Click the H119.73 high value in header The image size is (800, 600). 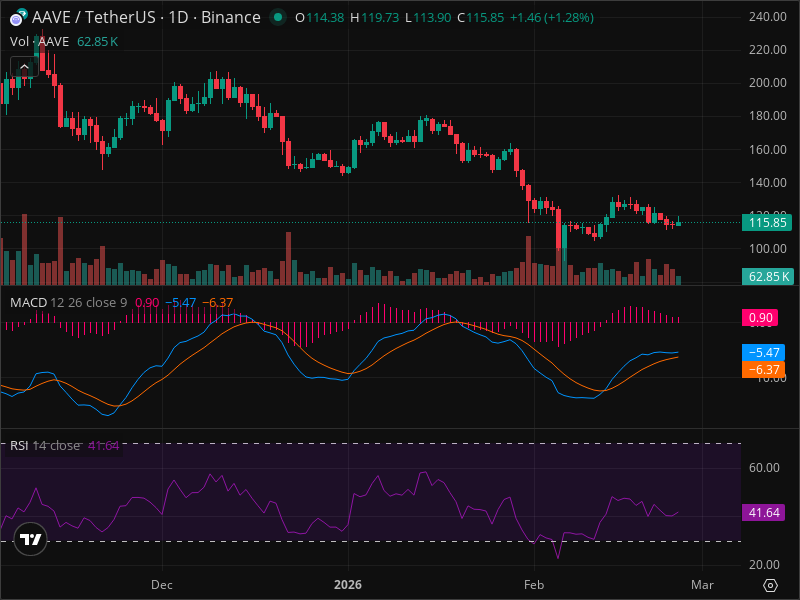pyautogui.click(x=374, y=18)
